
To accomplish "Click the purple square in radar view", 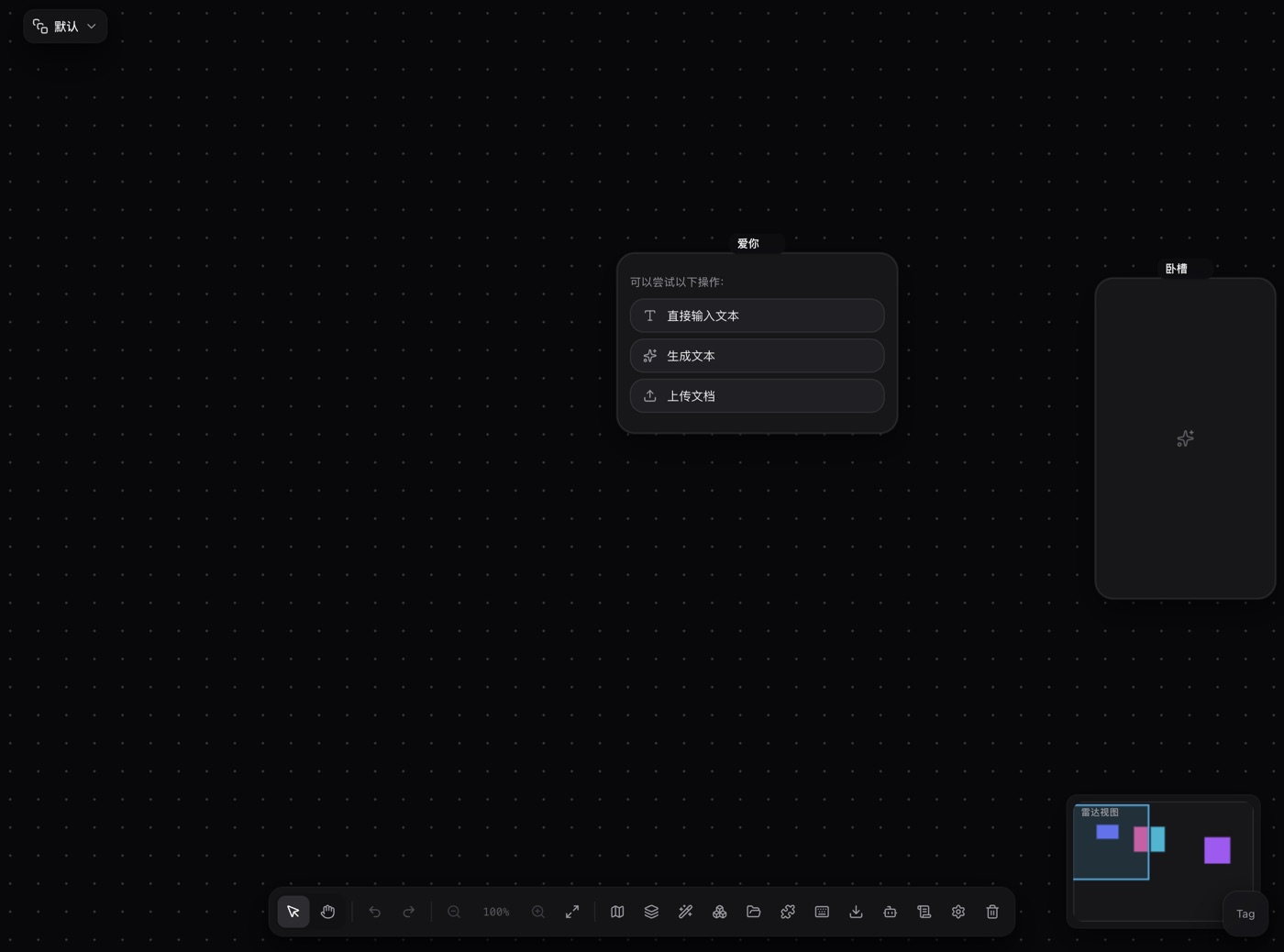I will pos(1217,850).
